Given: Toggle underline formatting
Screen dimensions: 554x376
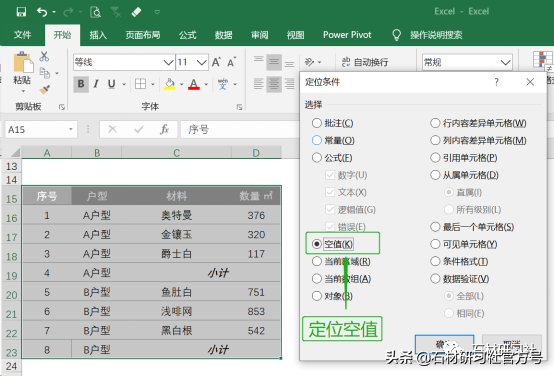Looking at the screenshot, I should 112,84.
